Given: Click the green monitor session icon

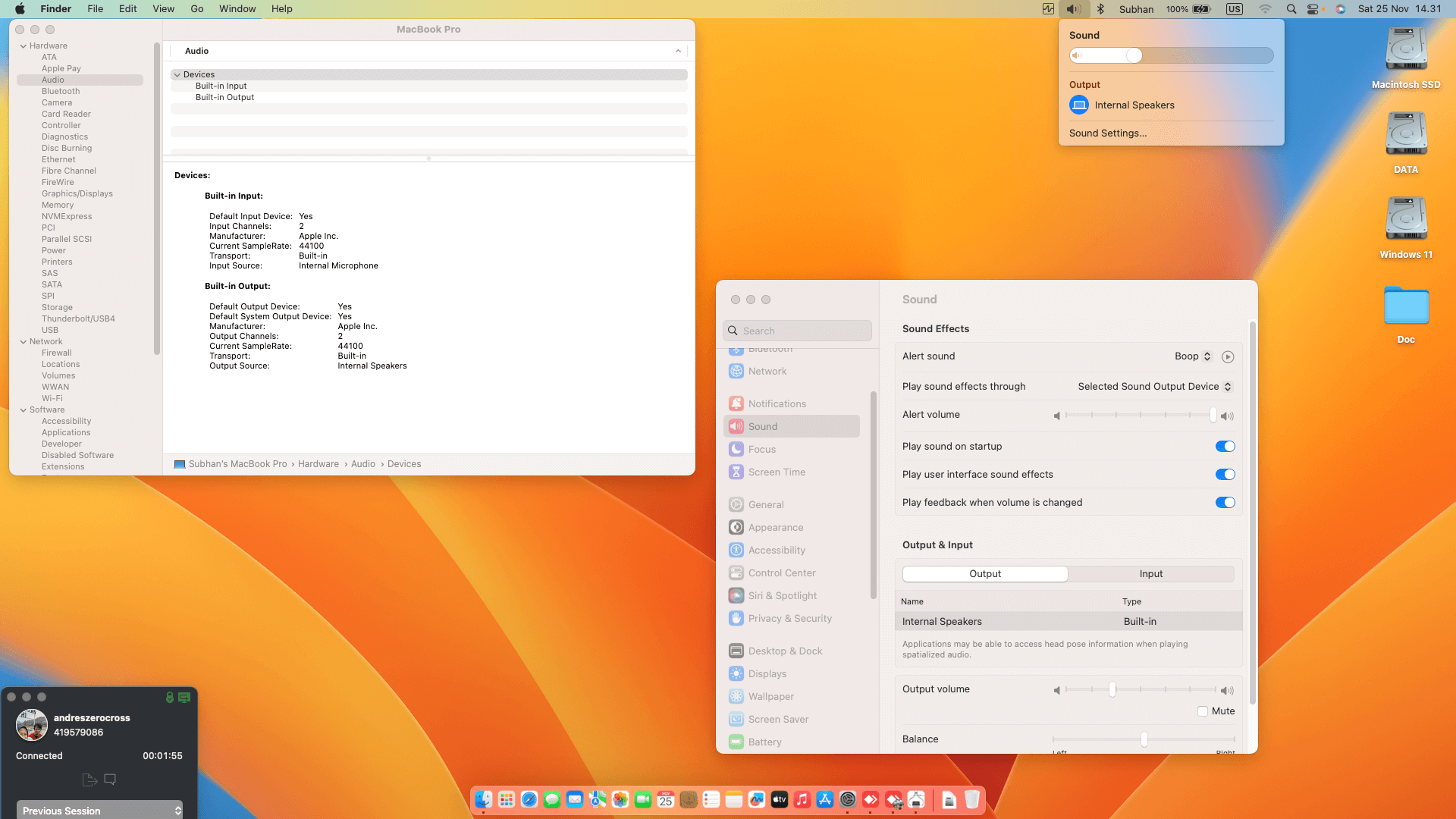Looking at the screenshot, I should click(184, 697).
